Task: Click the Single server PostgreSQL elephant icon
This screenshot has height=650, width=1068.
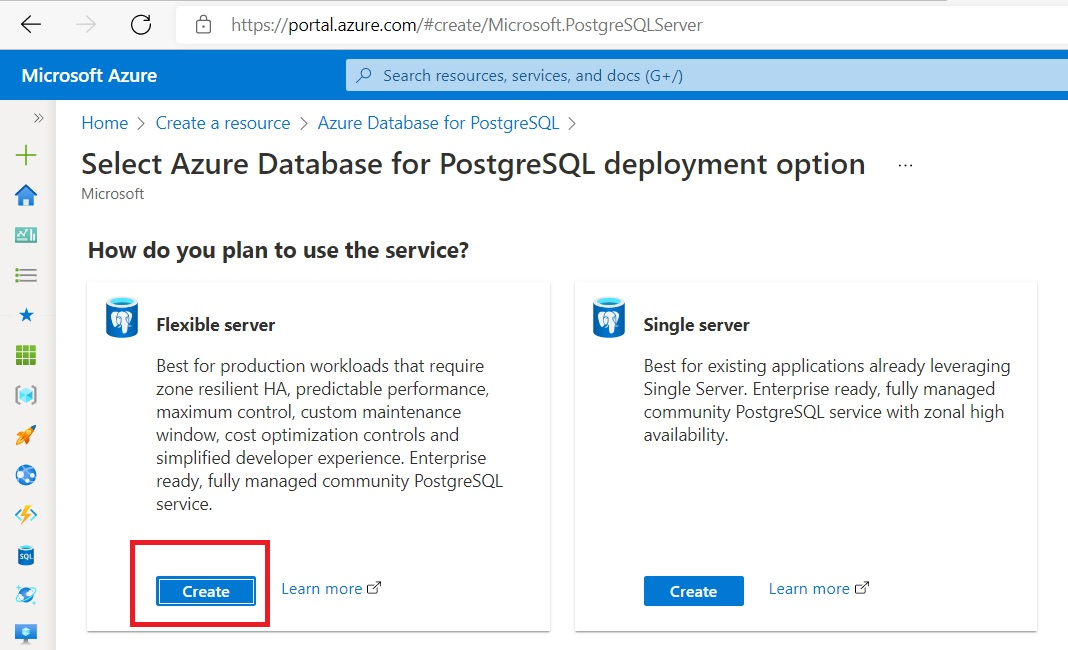Action: tap(609, 318)
